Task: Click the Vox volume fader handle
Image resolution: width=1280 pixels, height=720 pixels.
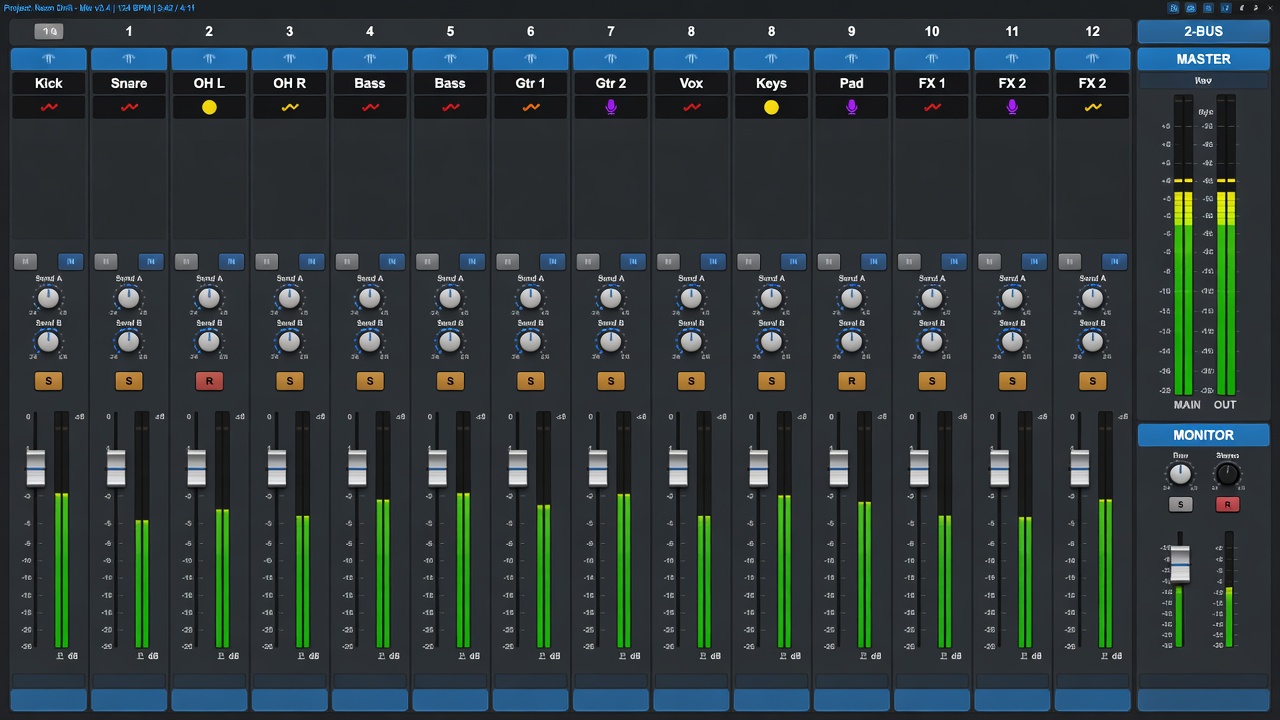Action: pos(678,468)
